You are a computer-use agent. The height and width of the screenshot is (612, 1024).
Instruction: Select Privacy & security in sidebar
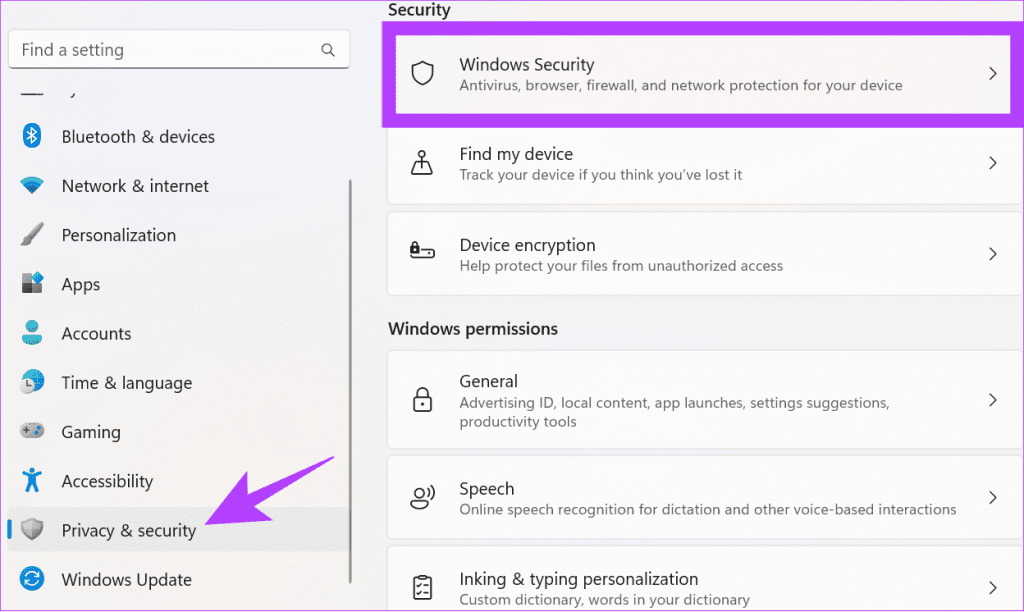click(x=128, y=530)
